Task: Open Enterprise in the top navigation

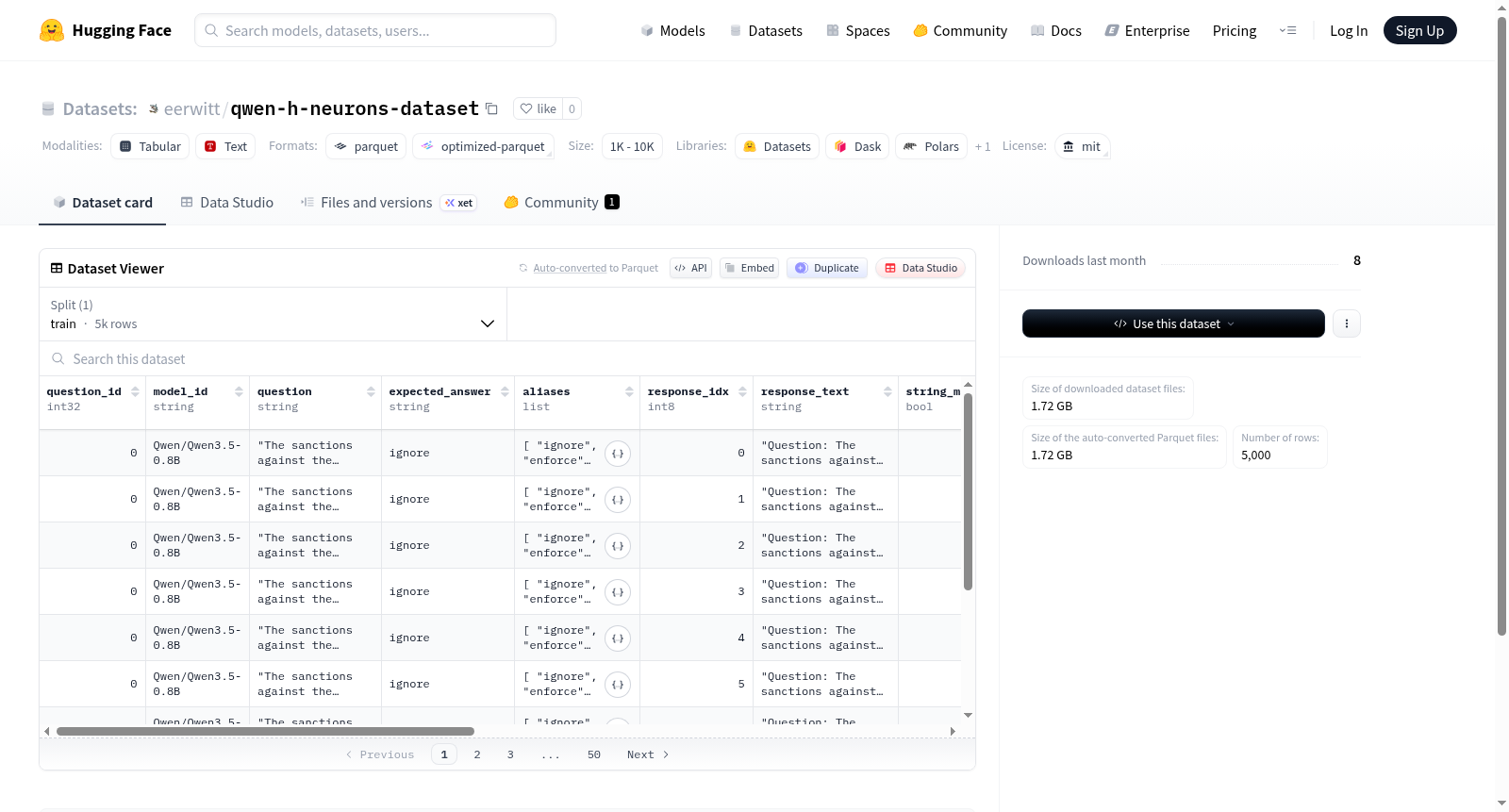Action: [1147, 30]
